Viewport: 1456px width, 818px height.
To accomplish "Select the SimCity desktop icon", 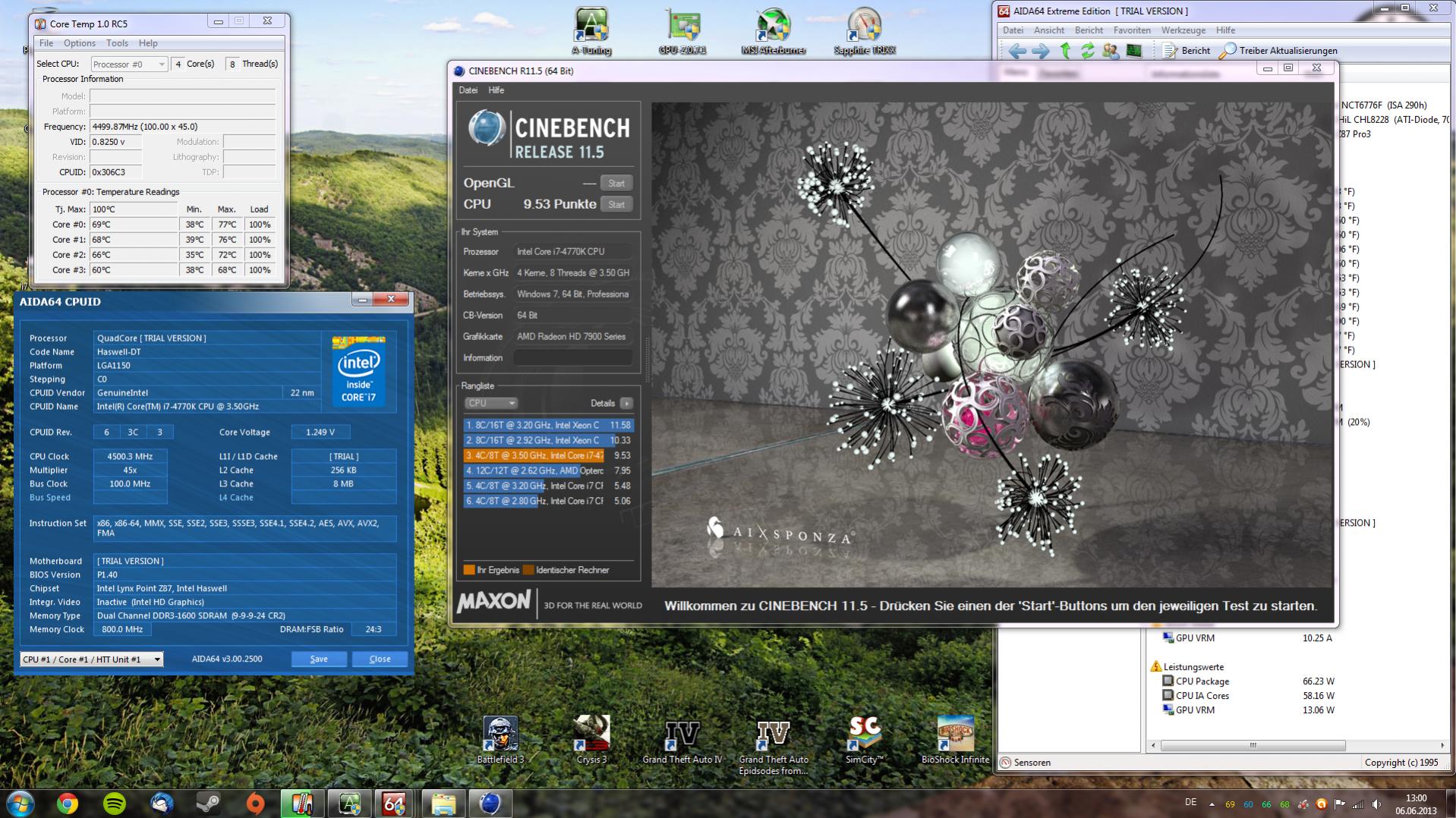I will tap(864, 740).
